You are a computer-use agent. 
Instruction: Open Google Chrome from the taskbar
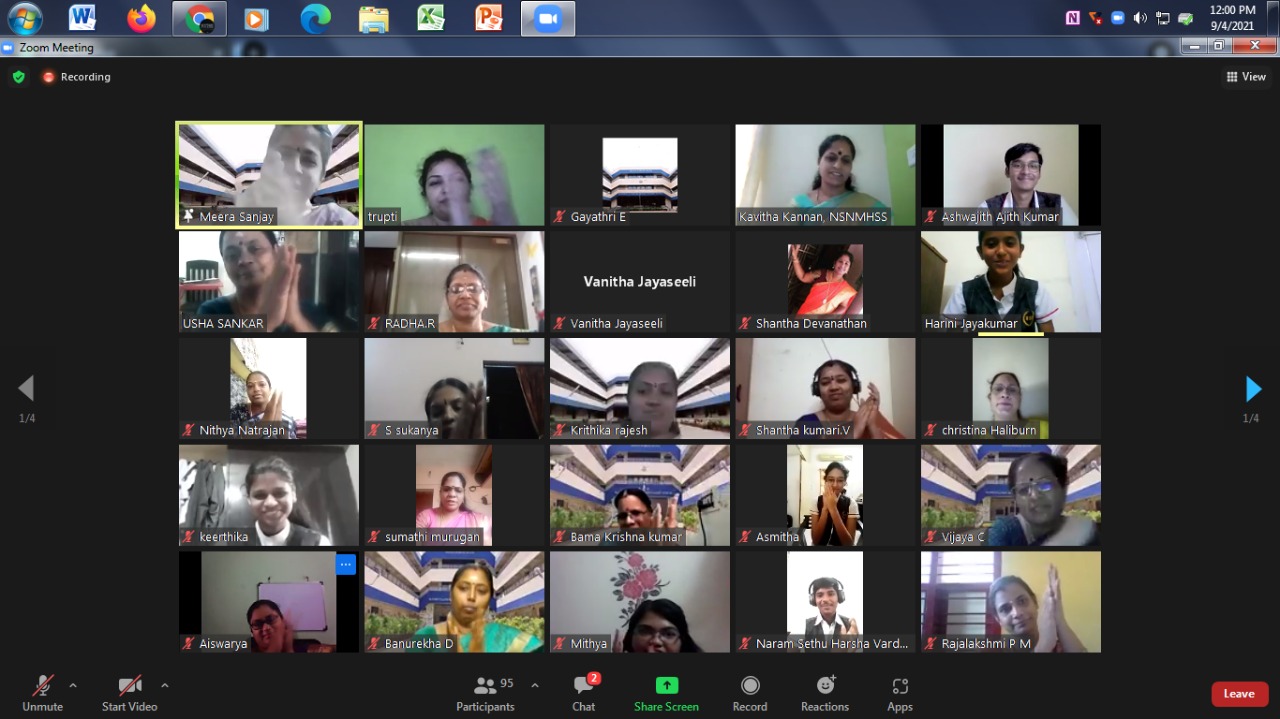[199, 18]
